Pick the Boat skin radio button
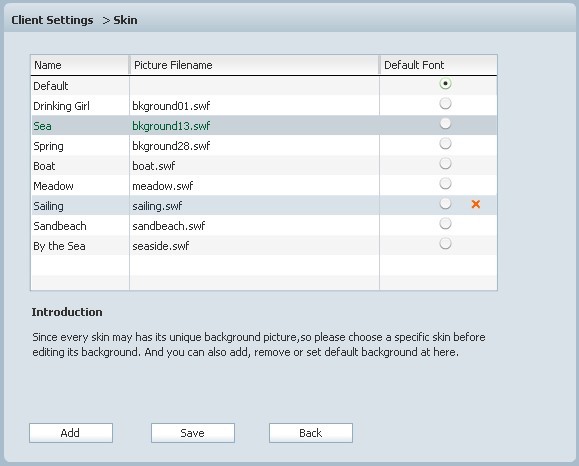The image size is (579, 466). pyautogui.click(x=445, y=164)
